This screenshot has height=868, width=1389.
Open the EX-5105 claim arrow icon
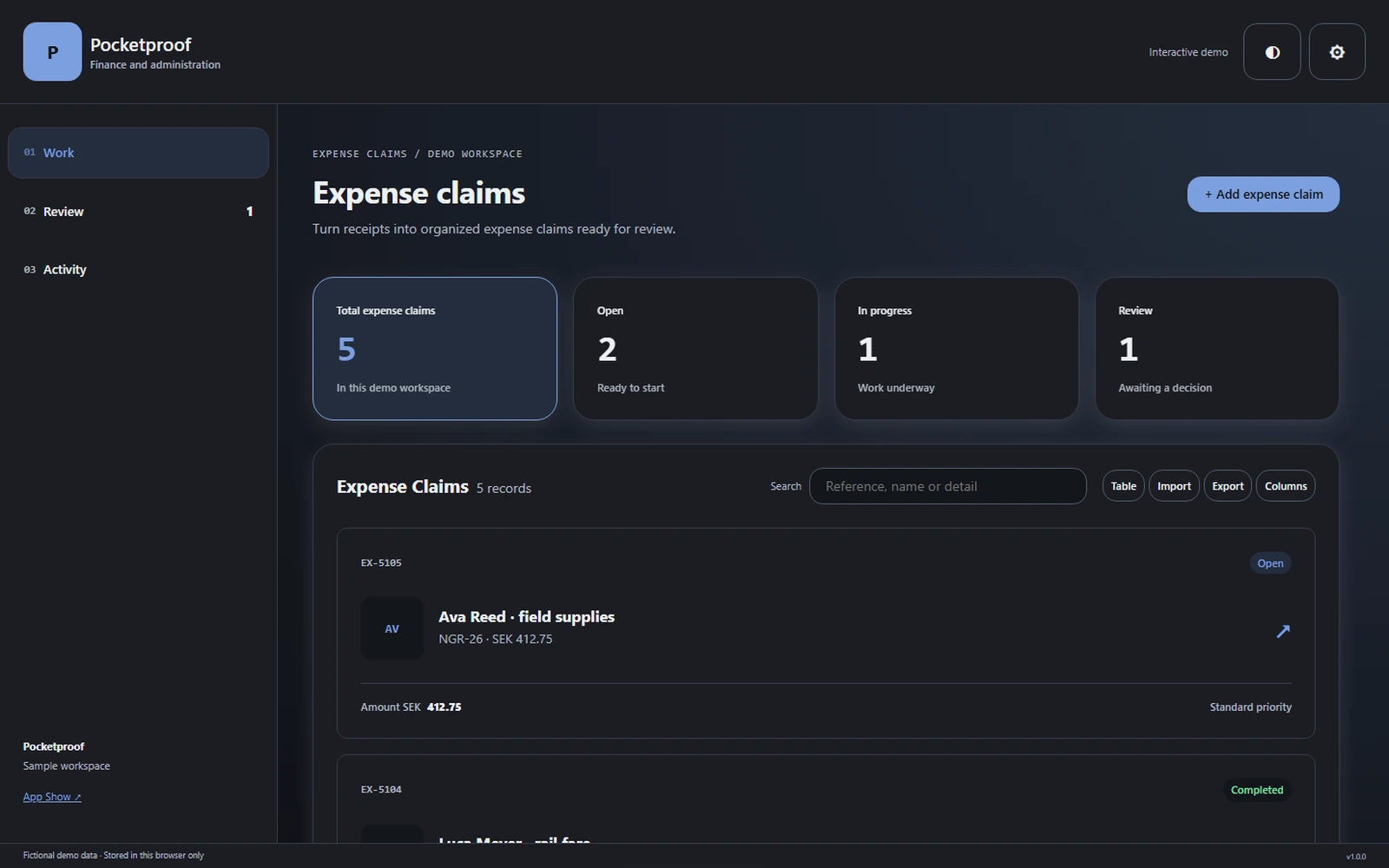coord(1283,631)
